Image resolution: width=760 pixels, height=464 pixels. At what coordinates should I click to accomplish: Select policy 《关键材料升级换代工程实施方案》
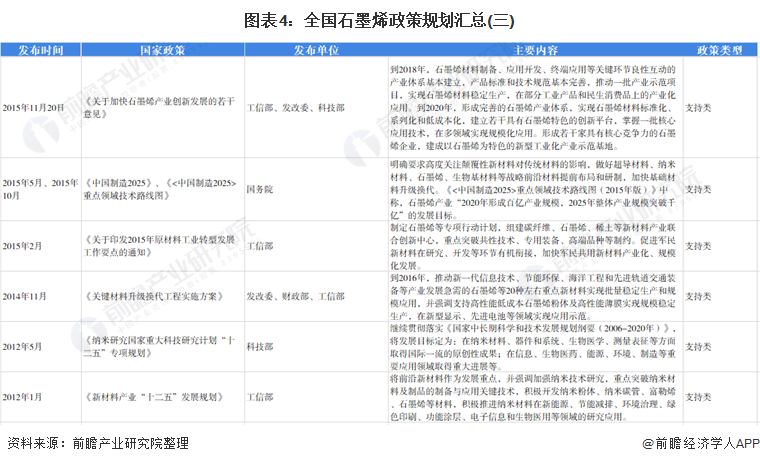154,296
